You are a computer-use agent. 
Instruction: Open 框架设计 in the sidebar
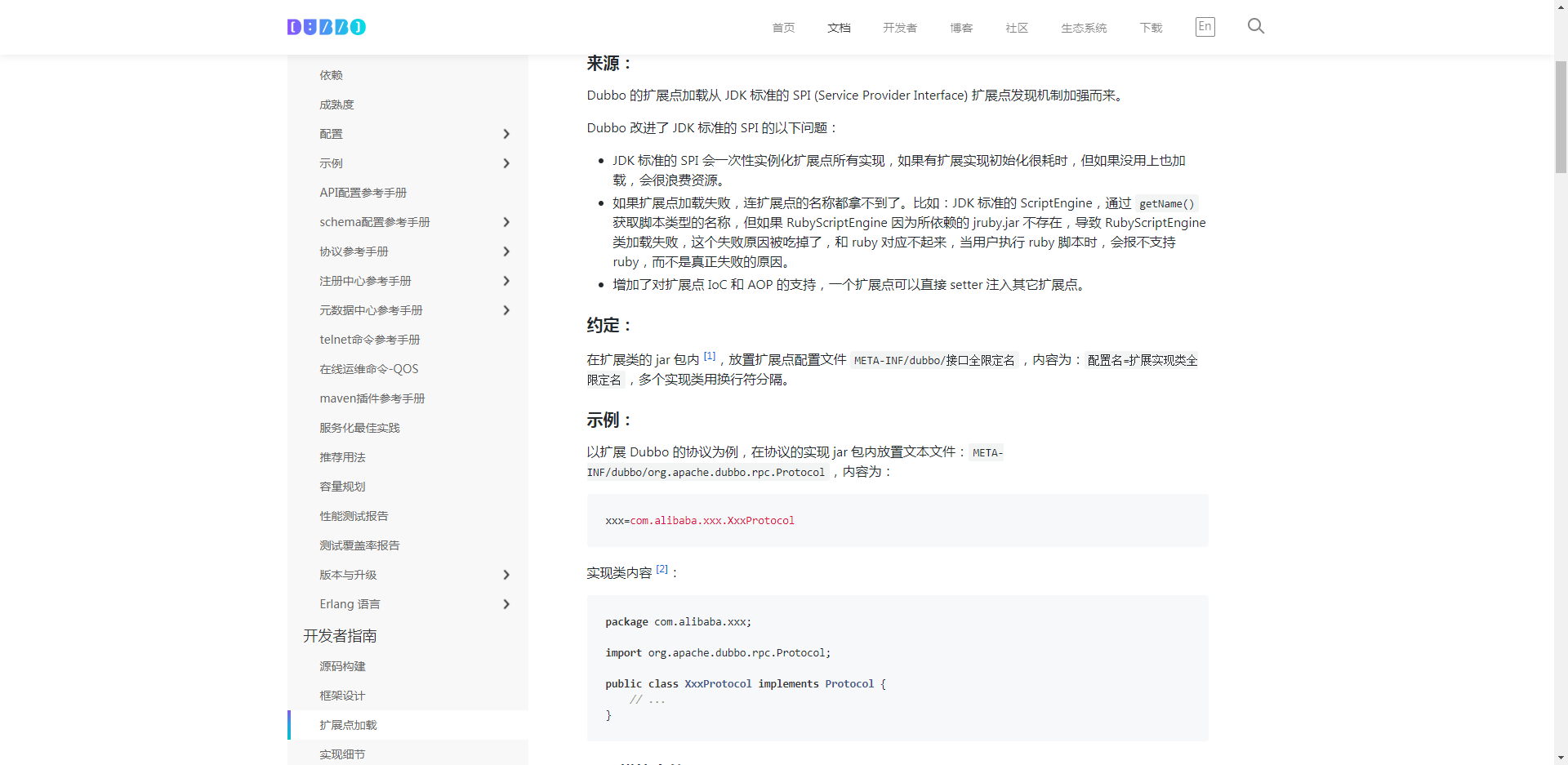(342, 696)
